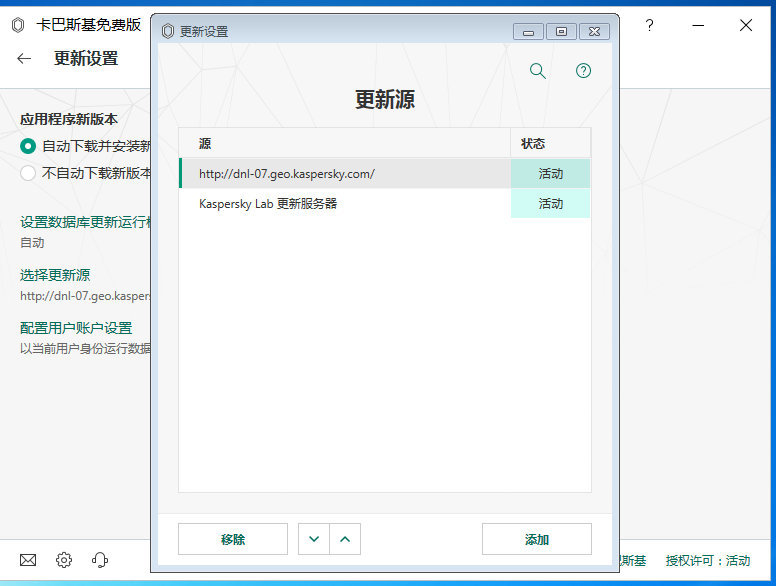Minimize the 更新设置 dialog
Screen dimensions: 776x586
click(x=528, y=32)
